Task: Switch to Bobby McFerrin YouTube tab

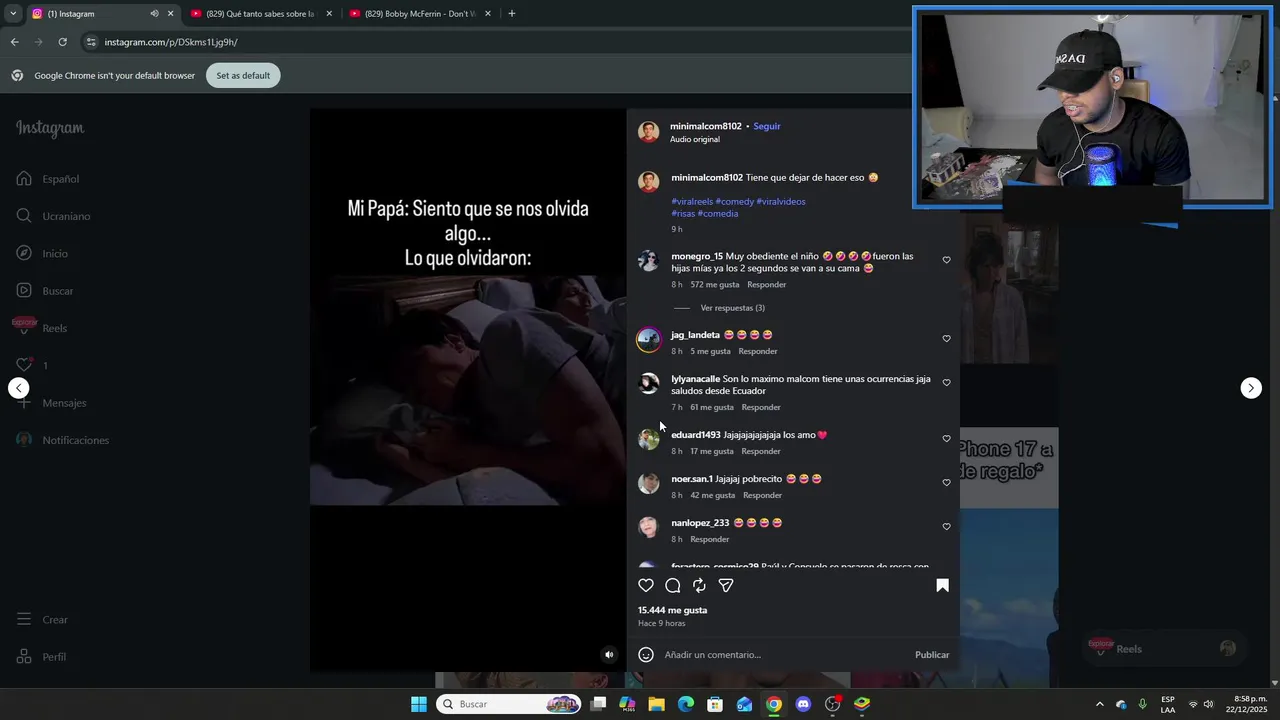Action: 420,14
